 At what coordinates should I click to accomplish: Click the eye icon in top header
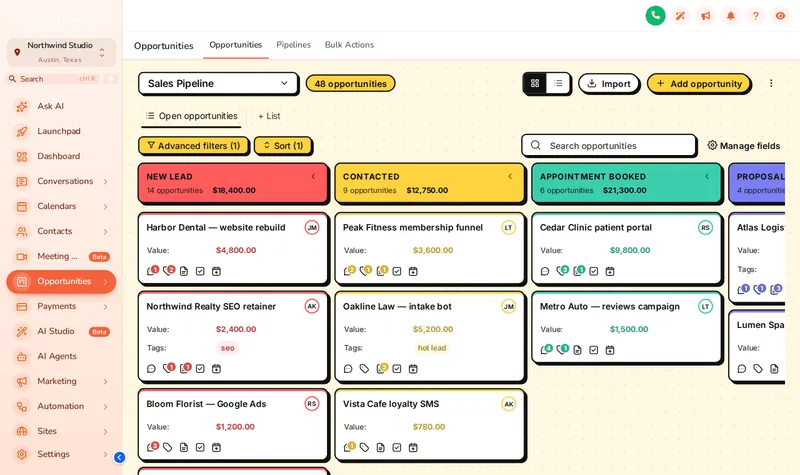[x=780, y=16]
